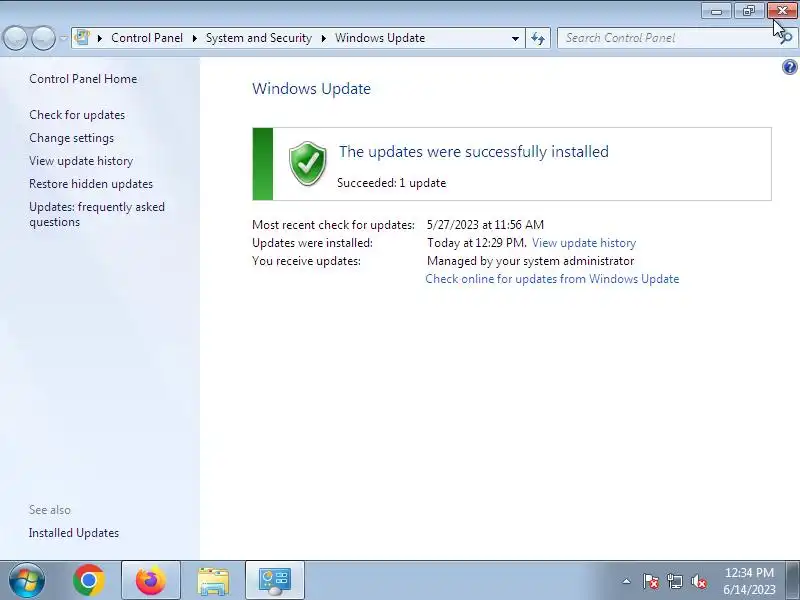This screenshot has height=600, width=800.
Task: Click Check for updates link
Action: (77, 115)
